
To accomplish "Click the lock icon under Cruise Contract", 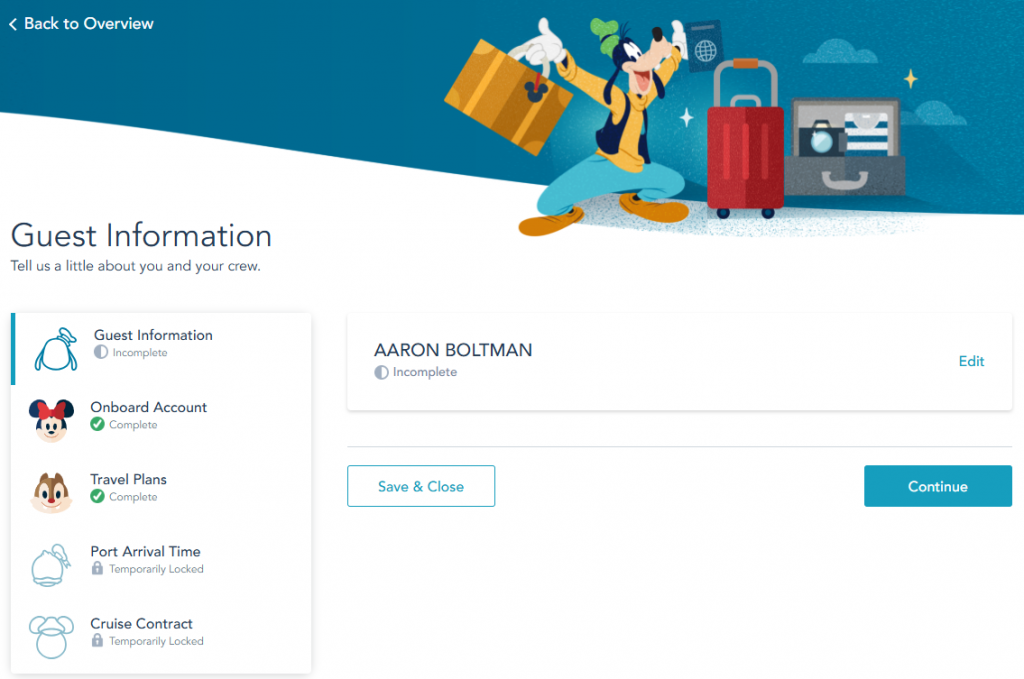I will [x=97, y=641].
